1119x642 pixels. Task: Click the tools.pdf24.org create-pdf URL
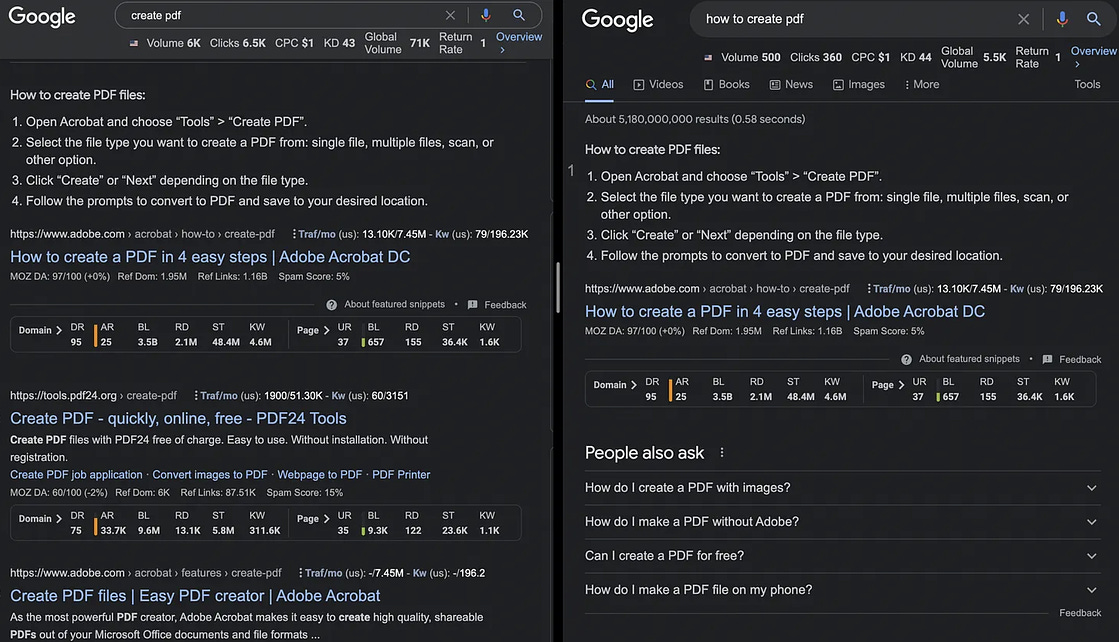pos(93,395)
